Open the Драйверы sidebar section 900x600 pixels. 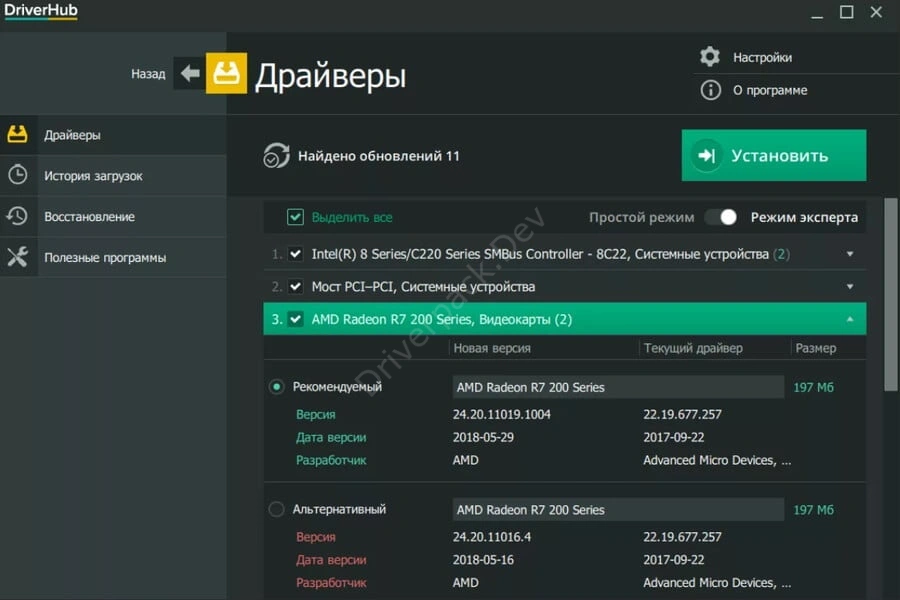click(113, 134)
